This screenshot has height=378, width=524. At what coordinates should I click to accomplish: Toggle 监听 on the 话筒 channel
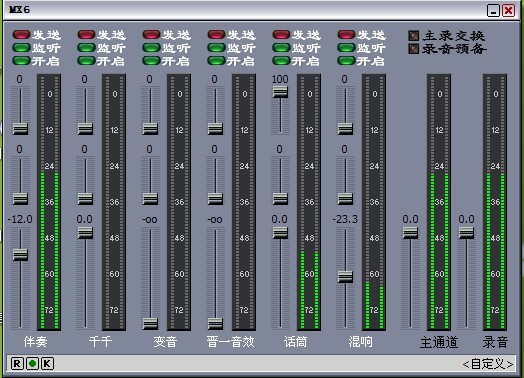(x=281, y=48)
